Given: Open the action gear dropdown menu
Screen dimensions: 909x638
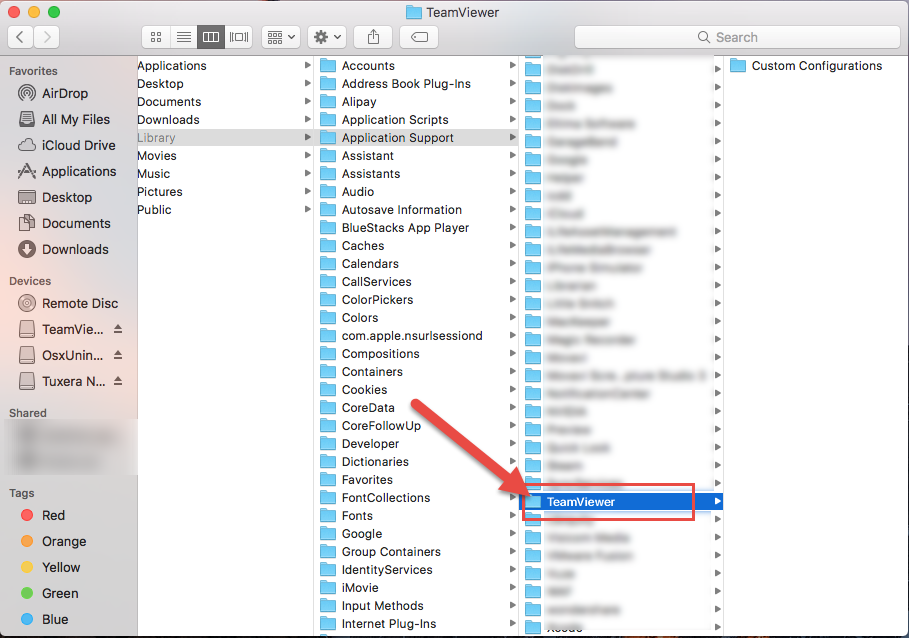Looking at the screenshot, I should coord(326,37).
